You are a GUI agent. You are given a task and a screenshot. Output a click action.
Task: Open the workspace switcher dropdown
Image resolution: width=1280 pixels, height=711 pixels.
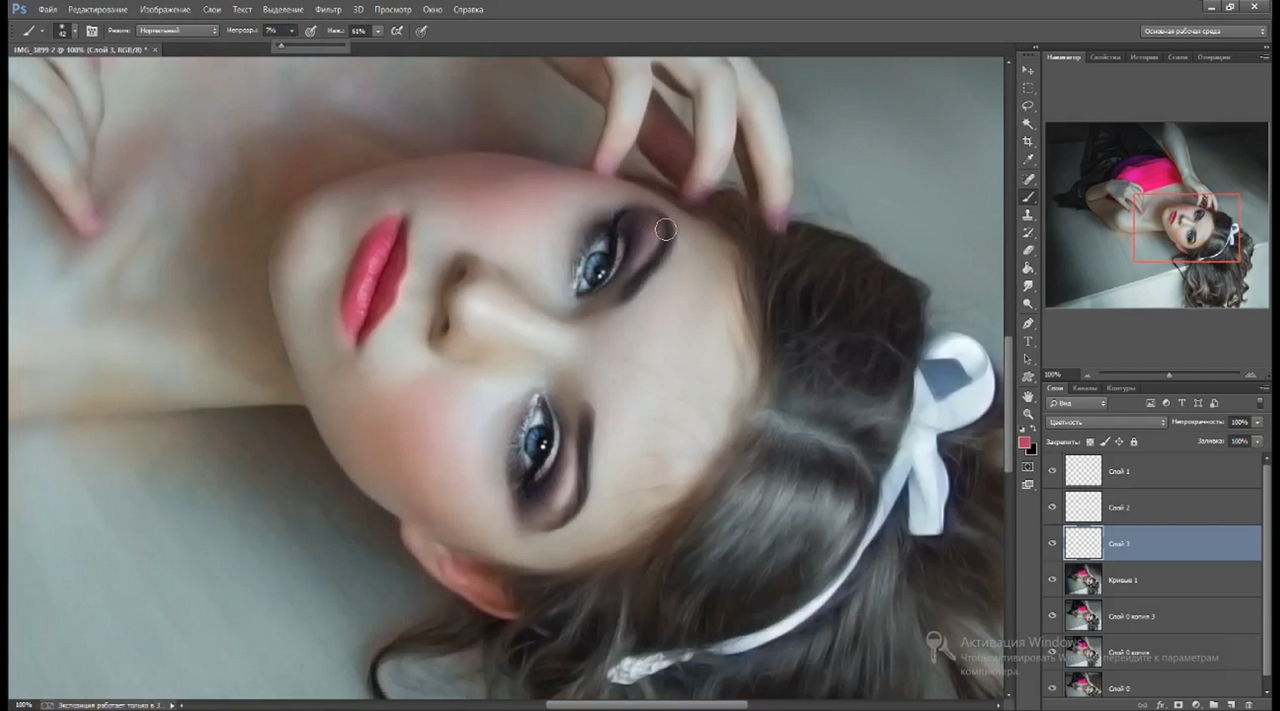click(1204, 31)
